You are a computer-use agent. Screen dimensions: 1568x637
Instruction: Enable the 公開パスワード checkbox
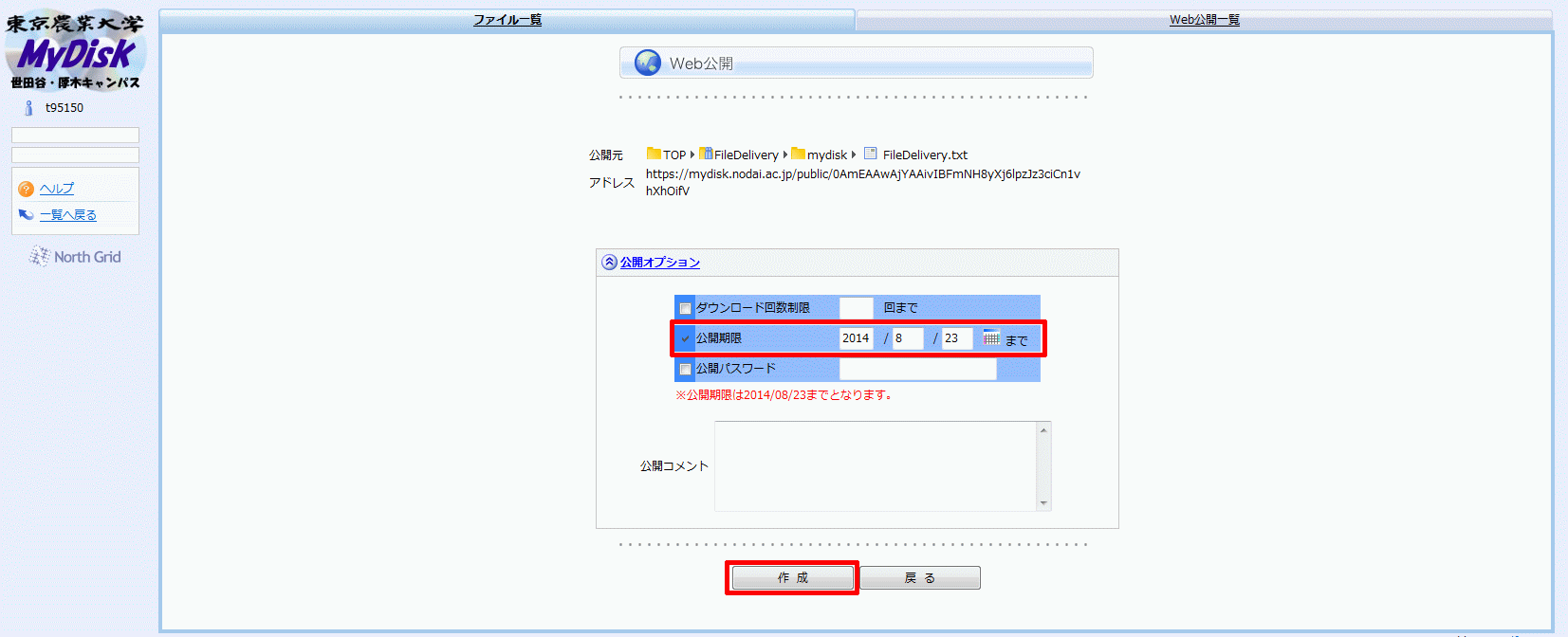tap(685, 369)
